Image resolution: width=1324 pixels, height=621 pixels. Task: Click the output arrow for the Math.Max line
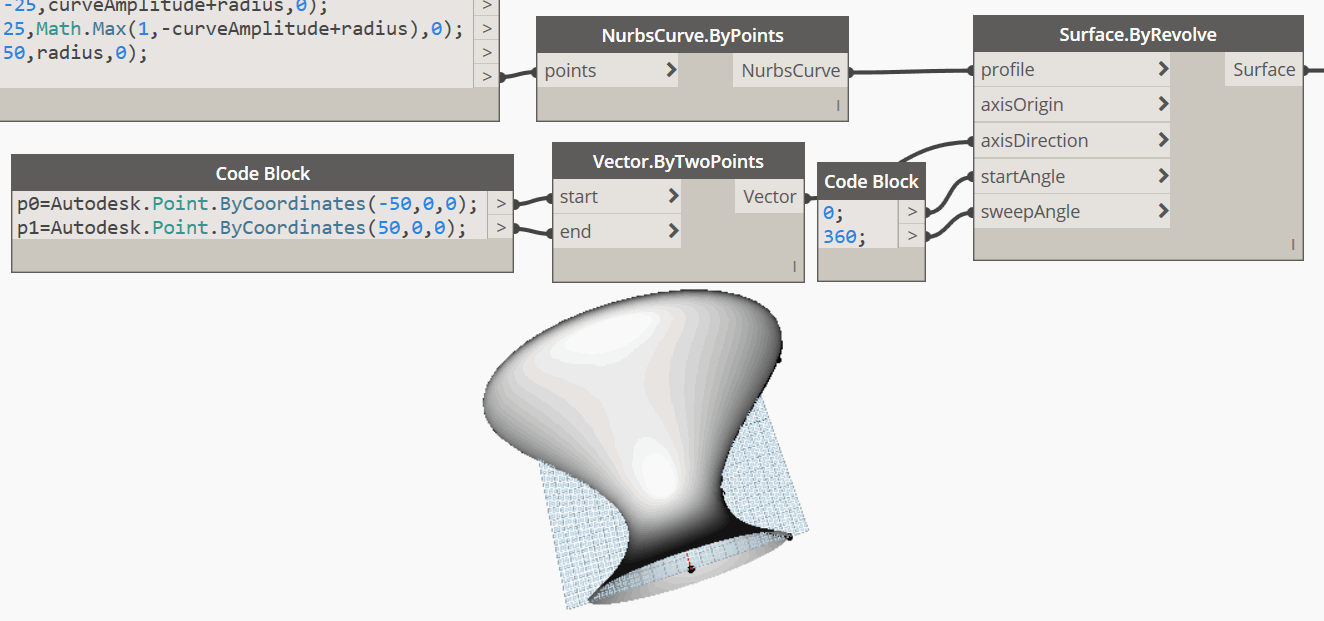pos(487,29)
